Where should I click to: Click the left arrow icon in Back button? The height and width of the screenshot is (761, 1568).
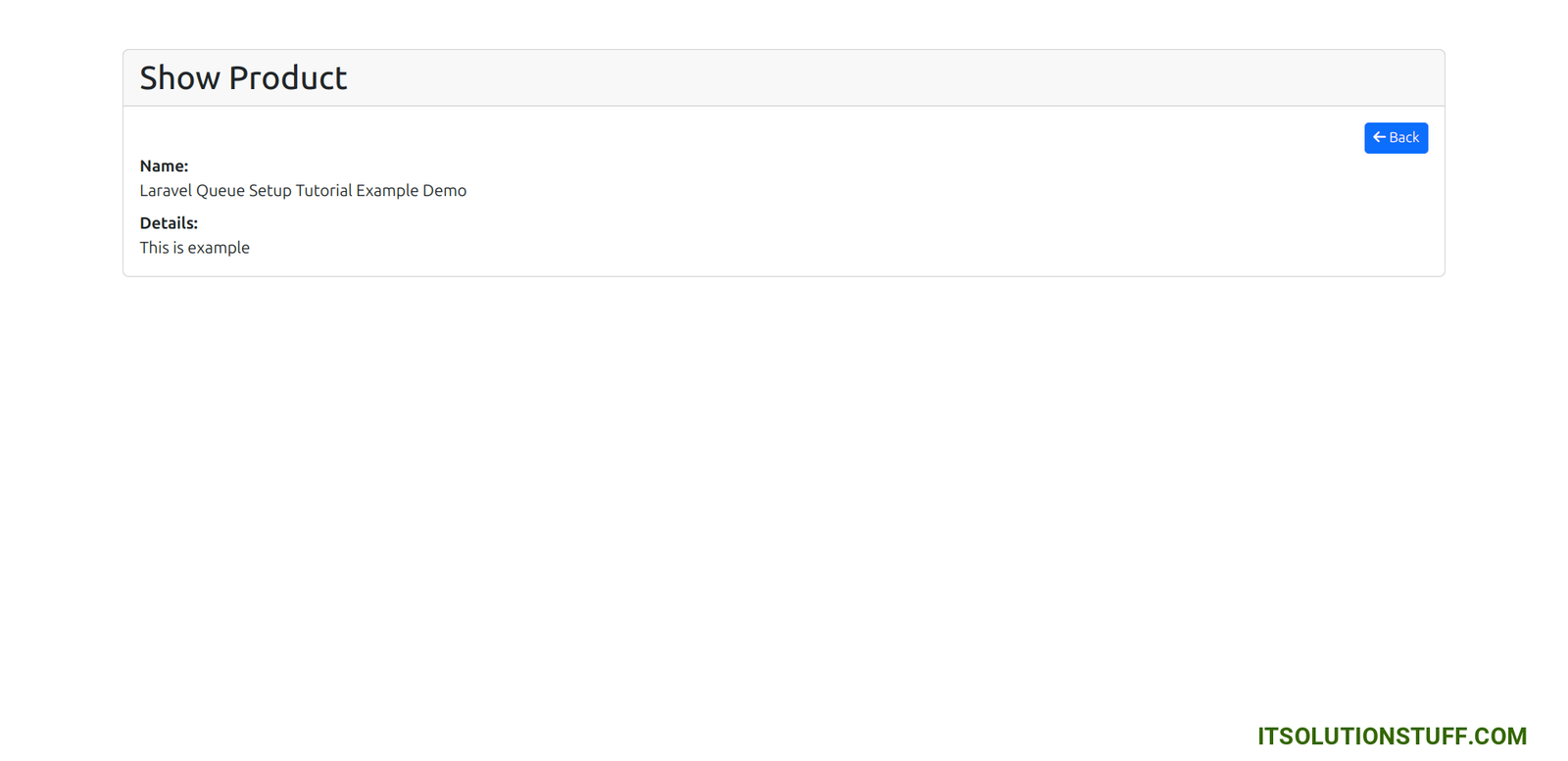1379,138
